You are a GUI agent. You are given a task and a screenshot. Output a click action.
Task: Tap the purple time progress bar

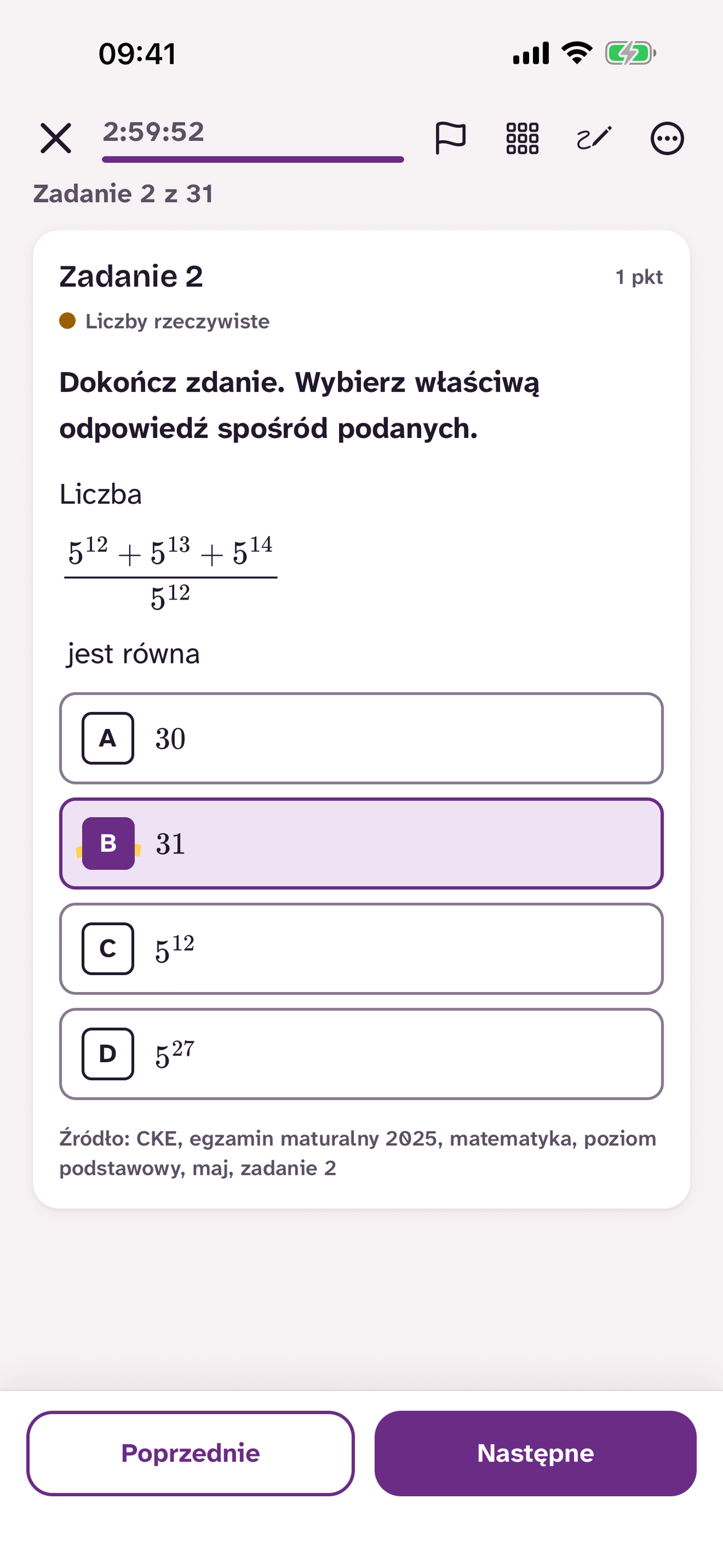click(253, 159)
